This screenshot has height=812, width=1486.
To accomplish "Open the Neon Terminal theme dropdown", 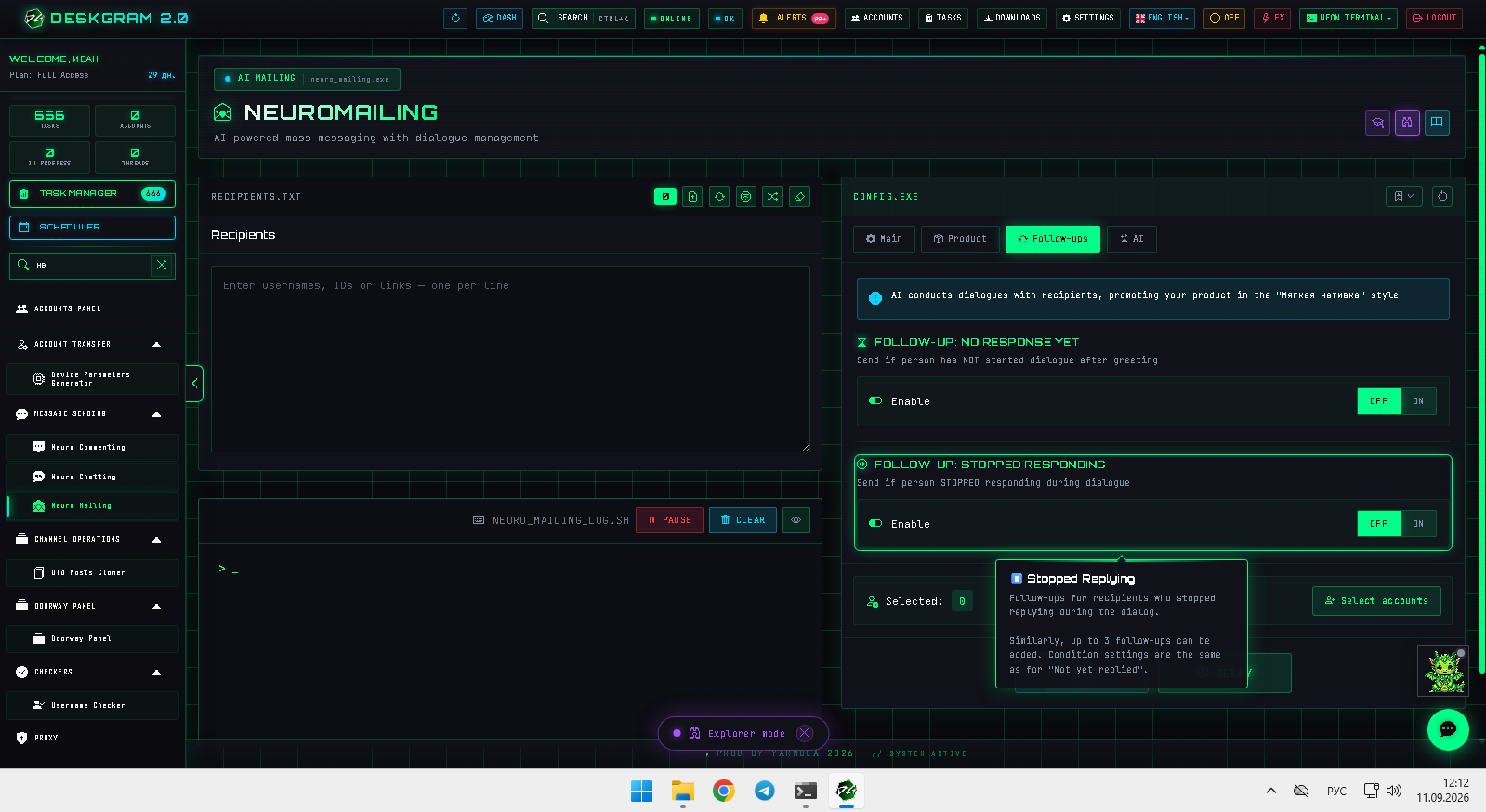I will coord(1349,18).
